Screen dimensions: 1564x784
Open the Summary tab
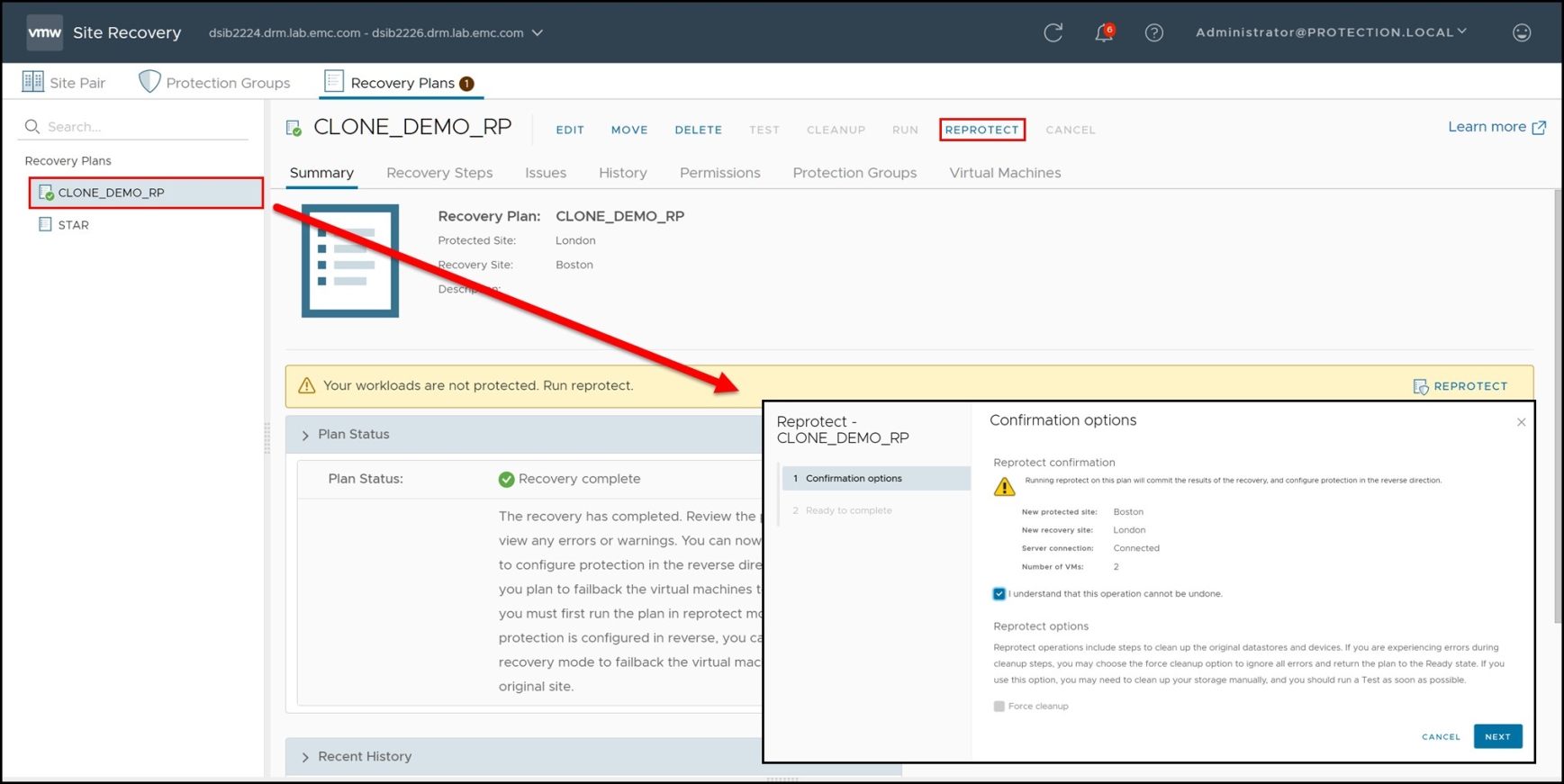(x=321, y=173)
